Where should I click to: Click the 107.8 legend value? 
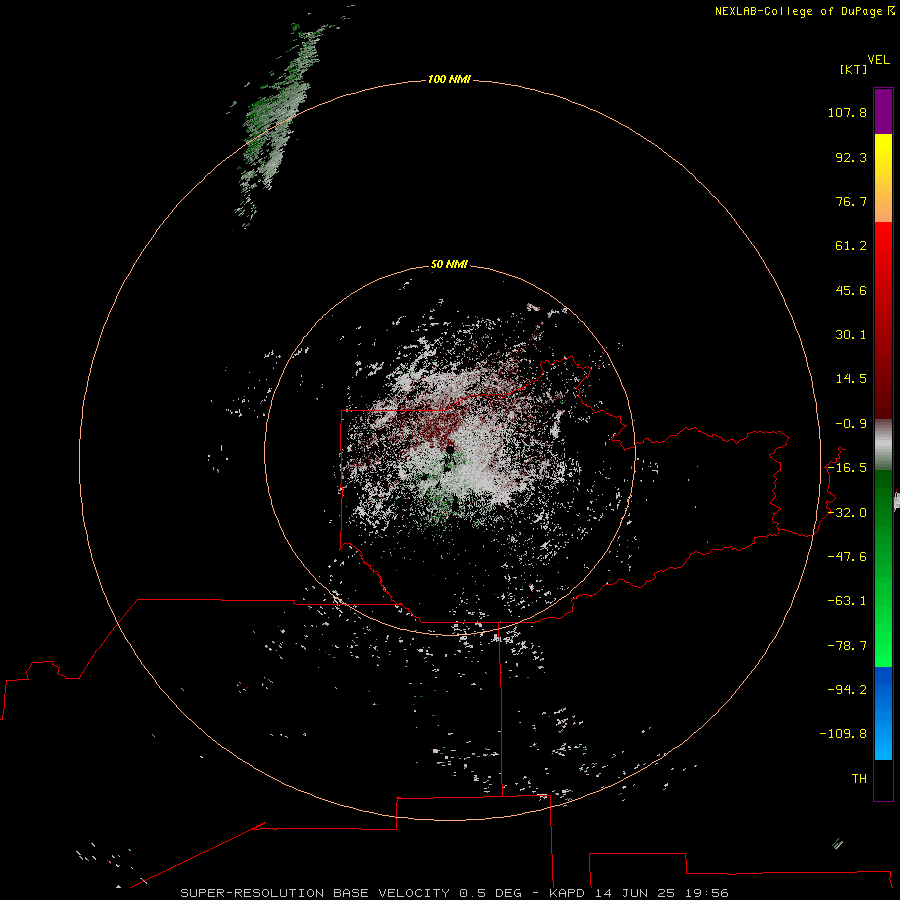coord(847,112)
